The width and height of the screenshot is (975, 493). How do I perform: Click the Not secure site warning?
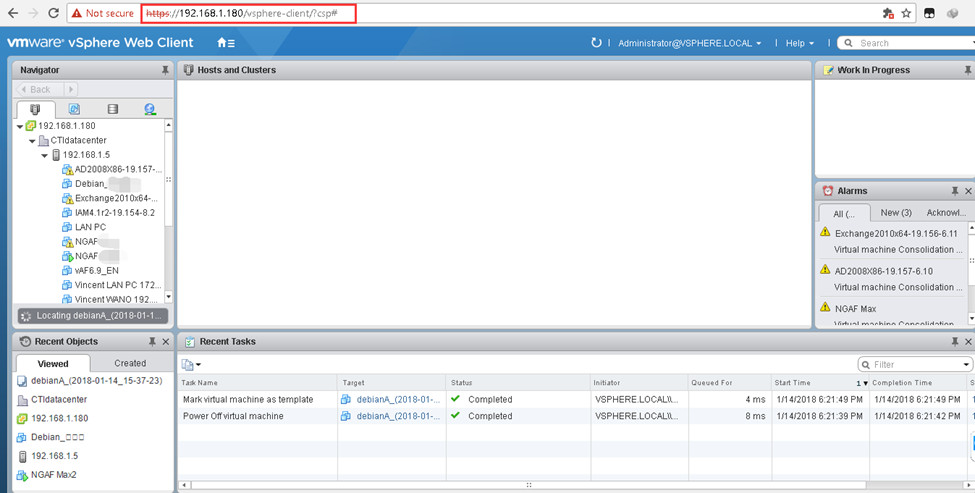pos(103,13)
